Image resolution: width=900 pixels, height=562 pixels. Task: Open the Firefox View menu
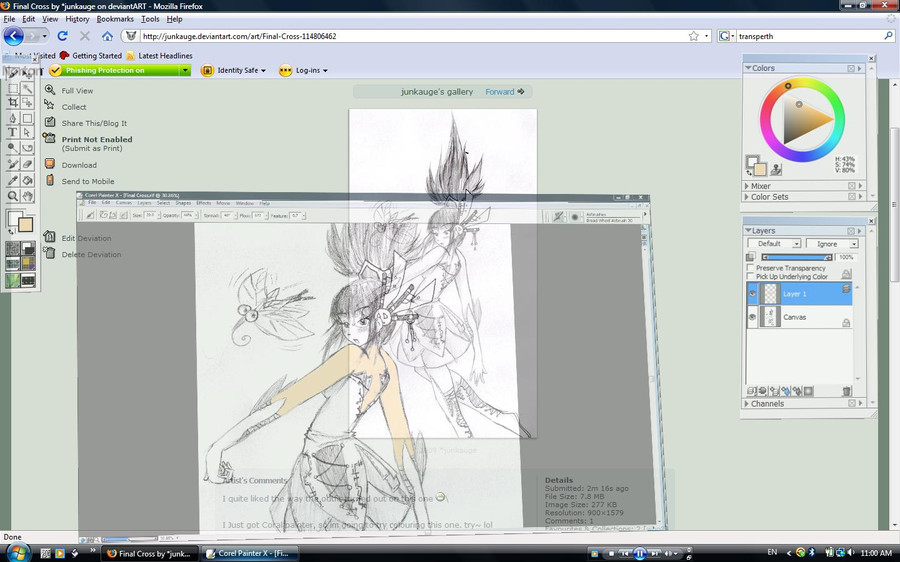point(50,19)
